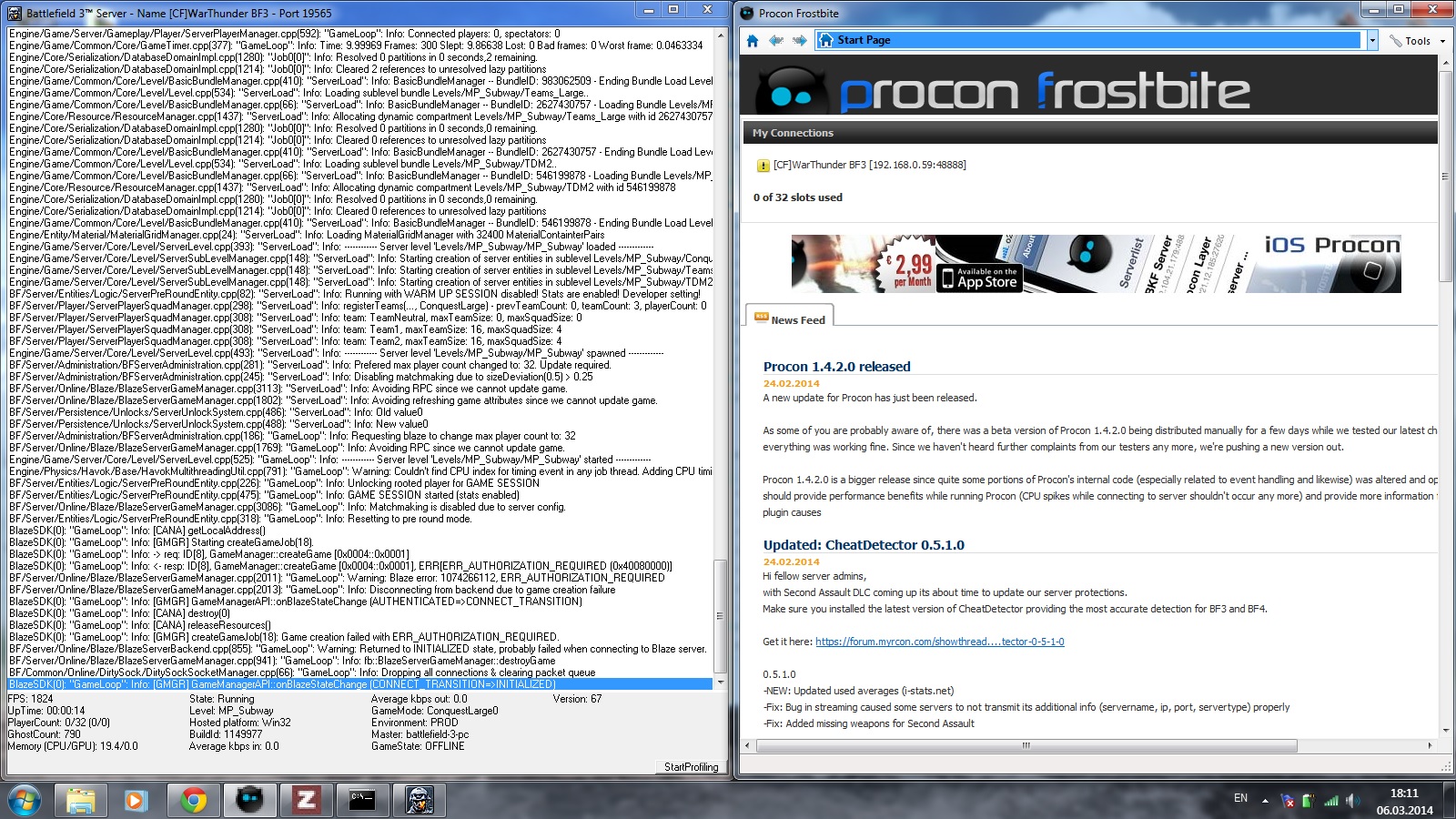Follow the forum.myrcon.com showthread link

coord(939,642)
